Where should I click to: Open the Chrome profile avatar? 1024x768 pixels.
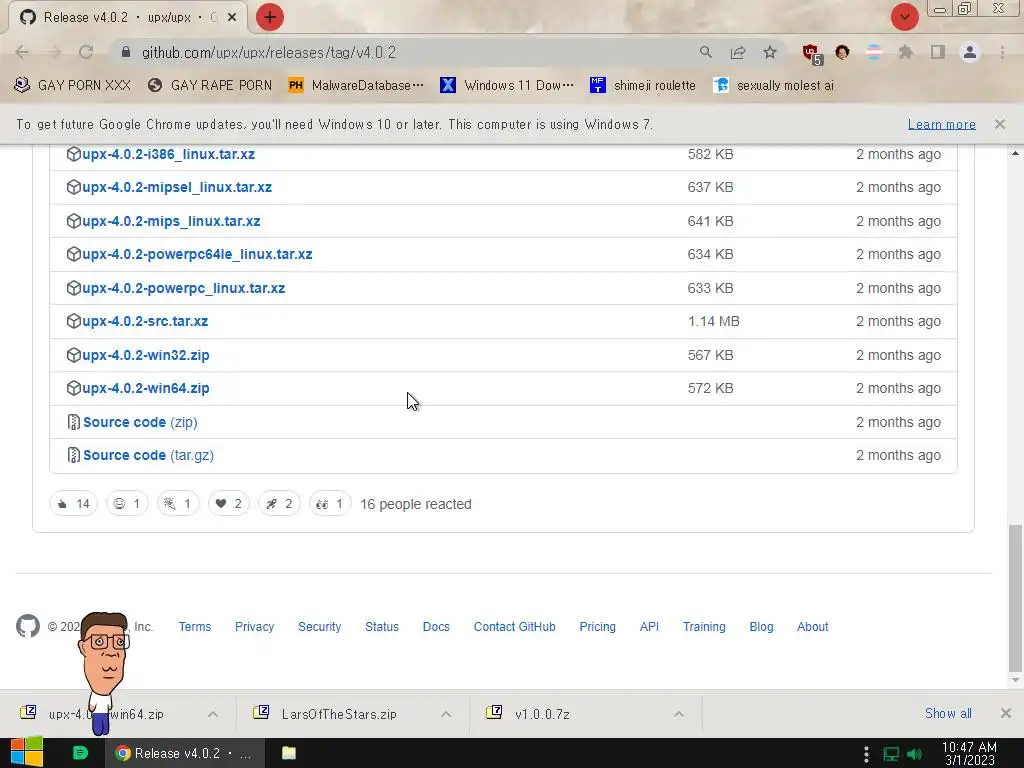tap(970, 52)
